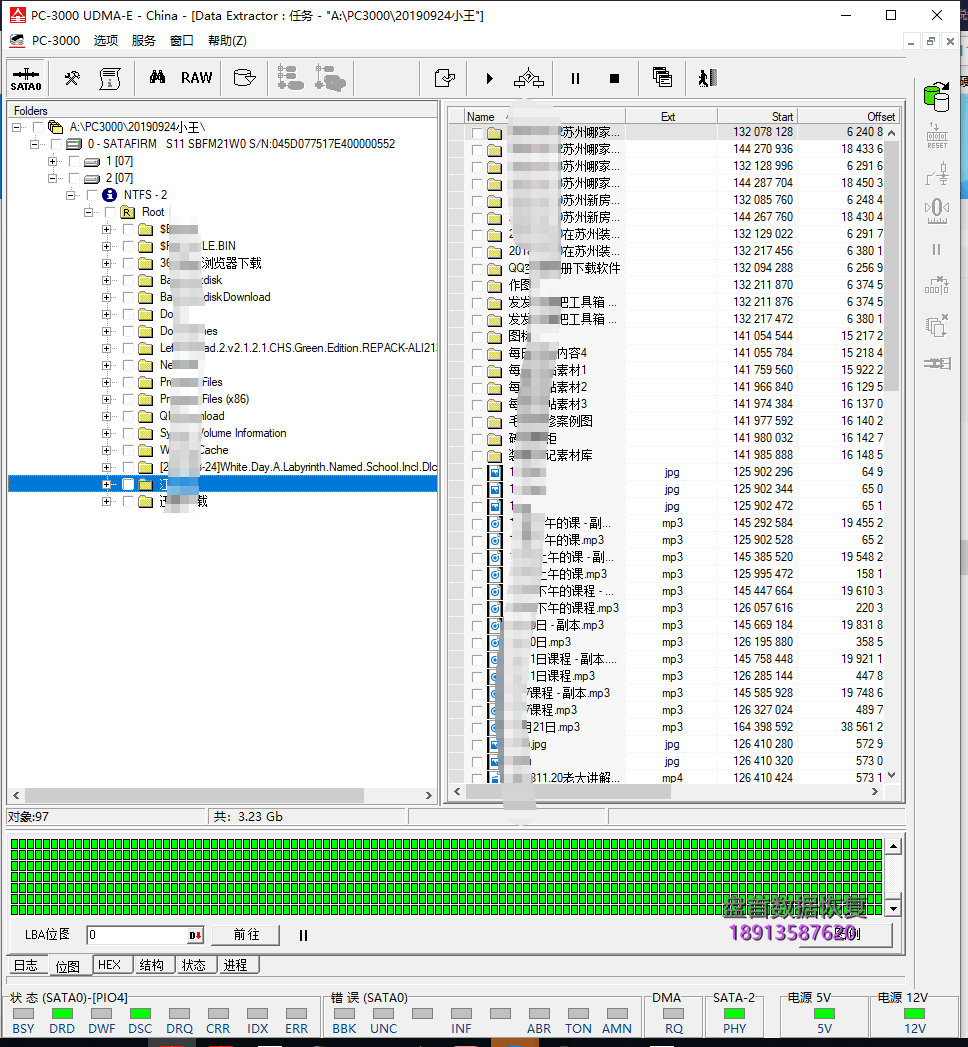Open the 窗口 menu

click(182, 41)
